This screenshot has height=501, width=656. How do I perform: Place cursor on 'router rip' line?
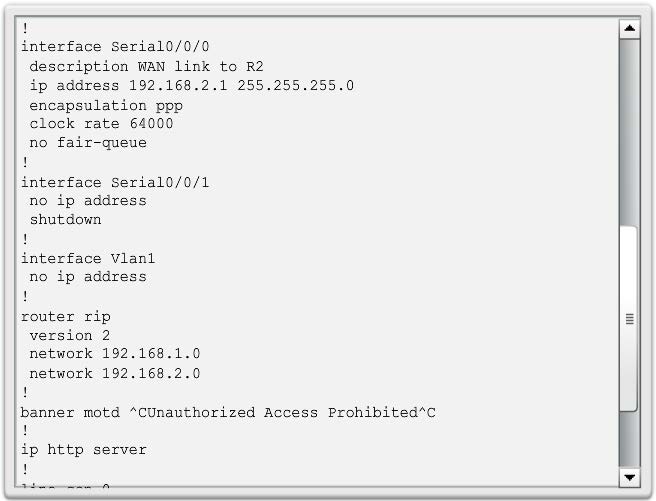point(65,316)
